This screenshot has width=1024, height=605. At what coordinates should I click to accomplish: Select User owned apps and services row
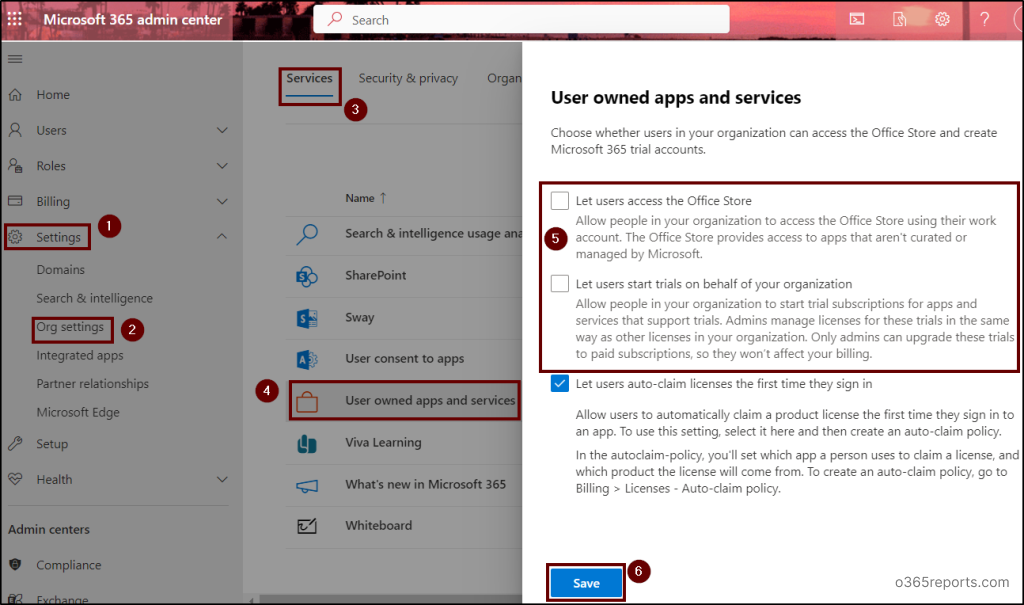tap(405, 401)
